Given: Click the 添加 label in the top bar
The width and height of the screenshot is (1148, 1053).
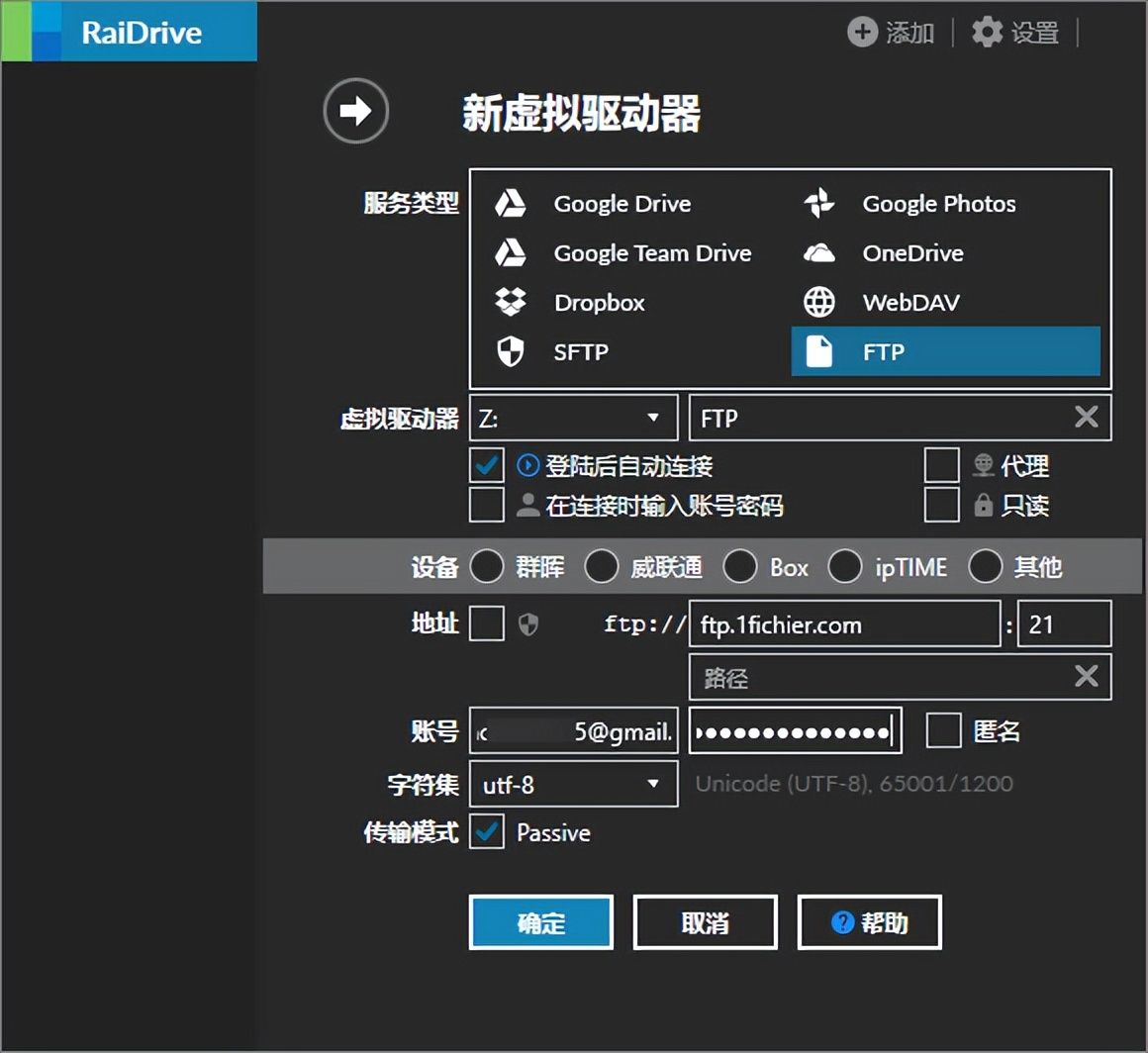Looking at the screenshot, I should click(x=910, y=33).
